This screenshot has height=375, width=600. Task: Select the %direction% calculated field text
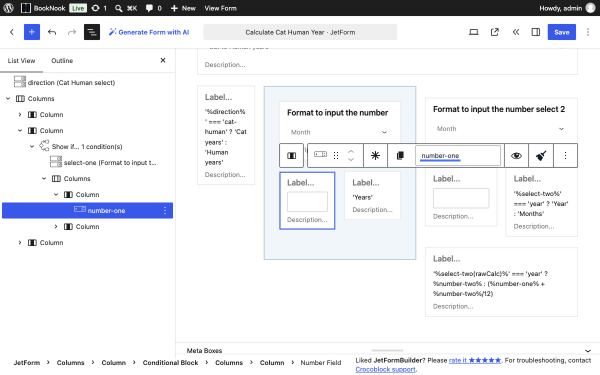pyautogui.click(x=226, y=137)
